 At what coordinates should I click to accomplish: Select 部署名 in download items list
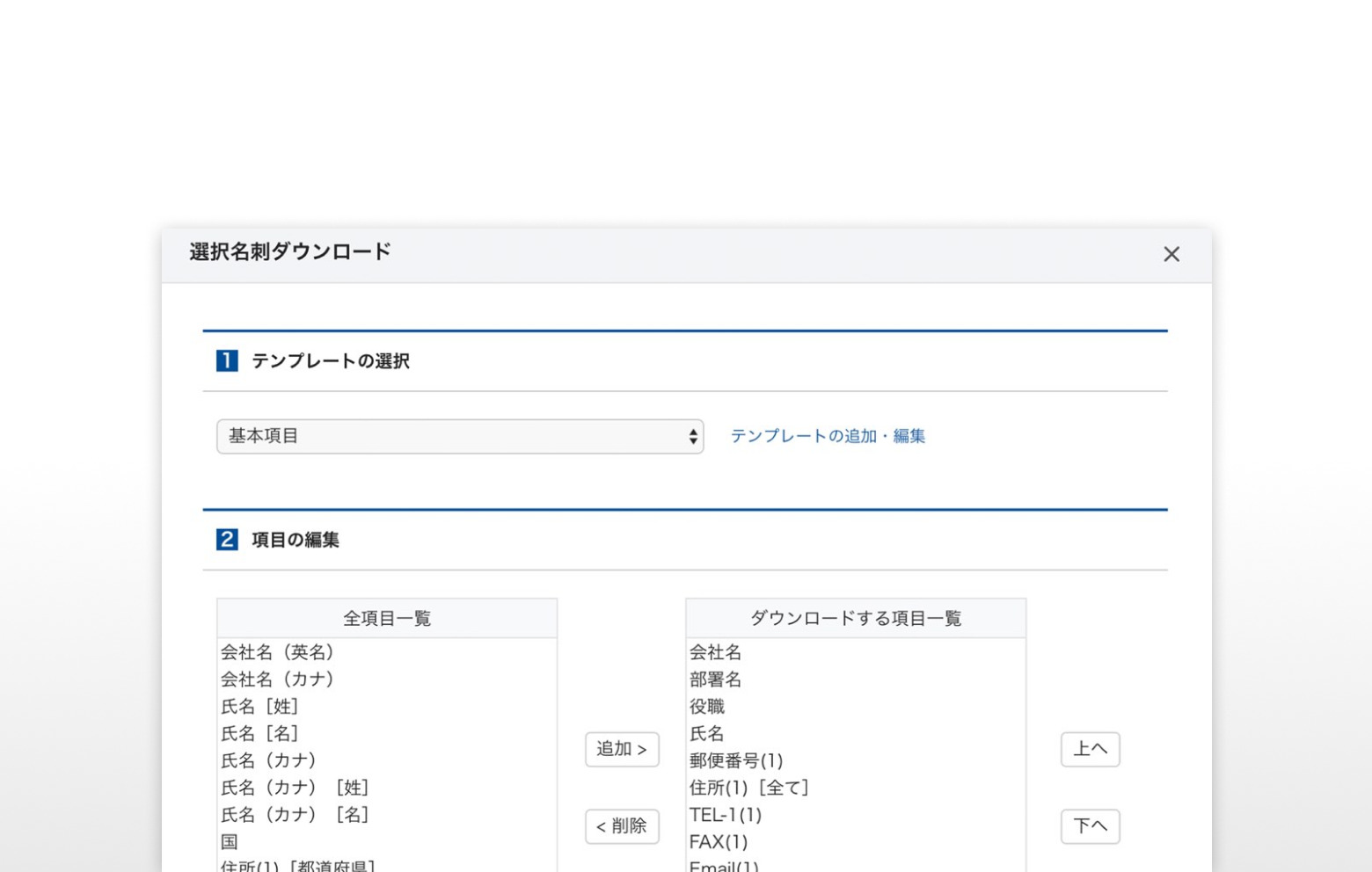pyautogui.click(x=856, y=679)
